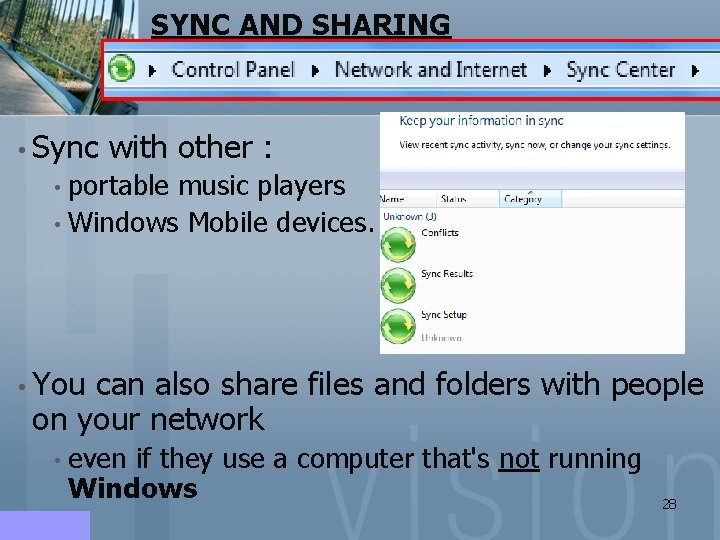
Task: Select the Sync Setup item label
Action: (x=444, y=315)
